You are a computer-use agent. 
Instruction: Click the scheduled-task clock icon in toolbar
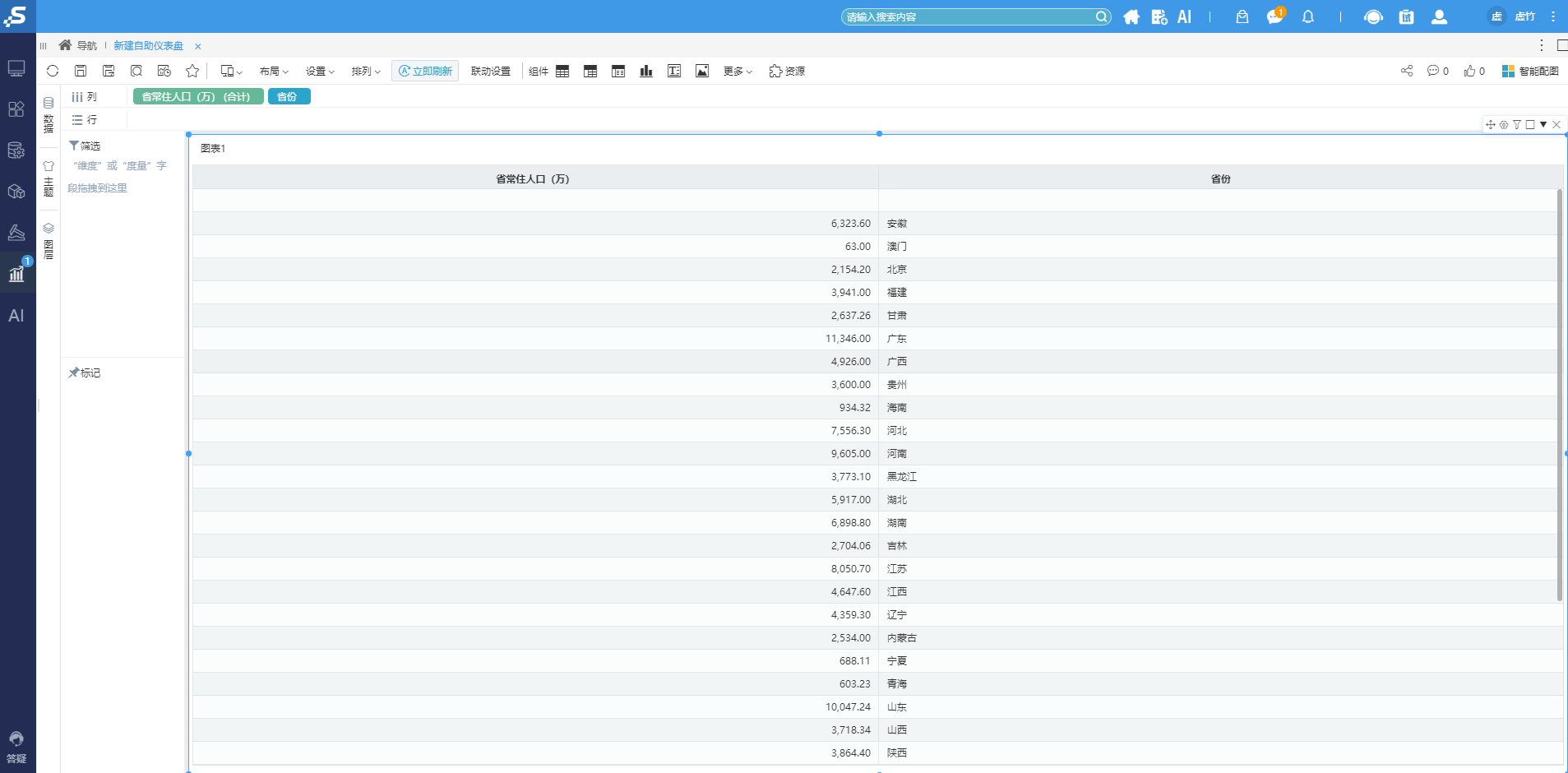tap(164, 71)
